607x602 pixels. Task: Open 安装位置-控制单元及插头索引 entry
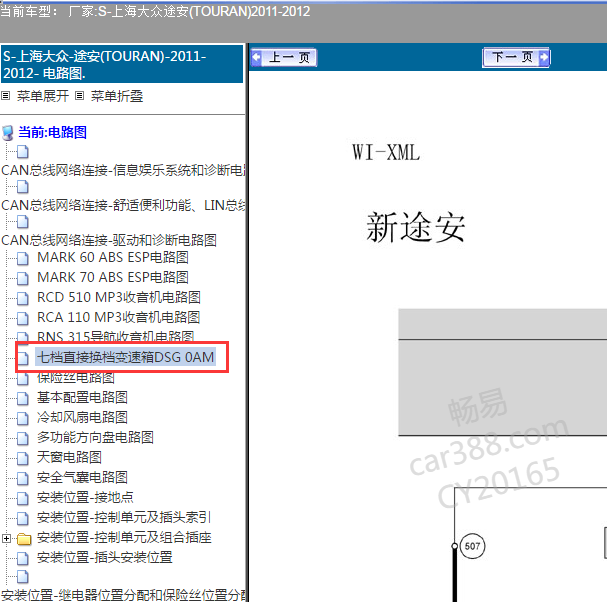[124, 517]
